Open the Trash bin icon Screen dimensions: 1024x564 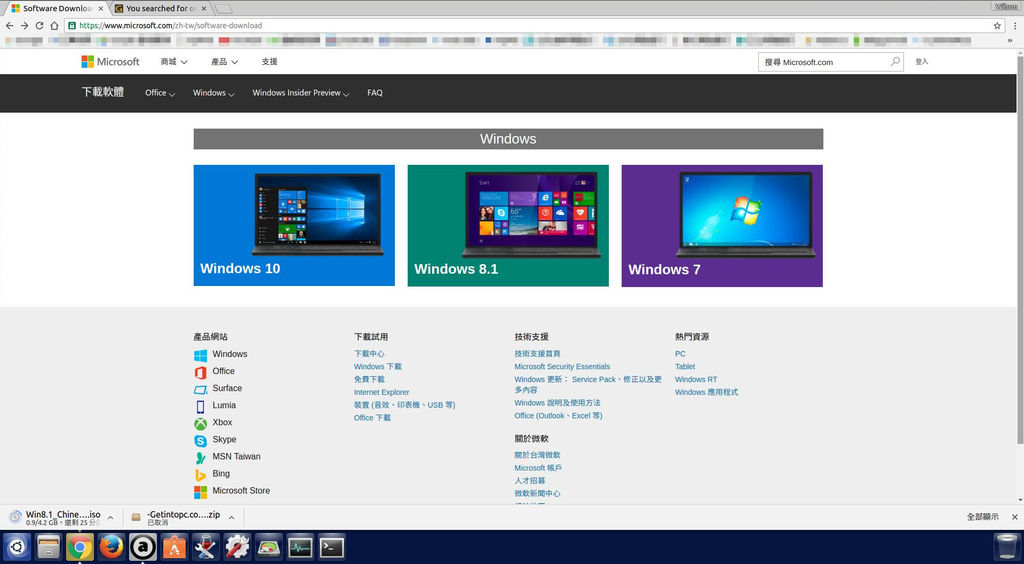[1005, 547]
